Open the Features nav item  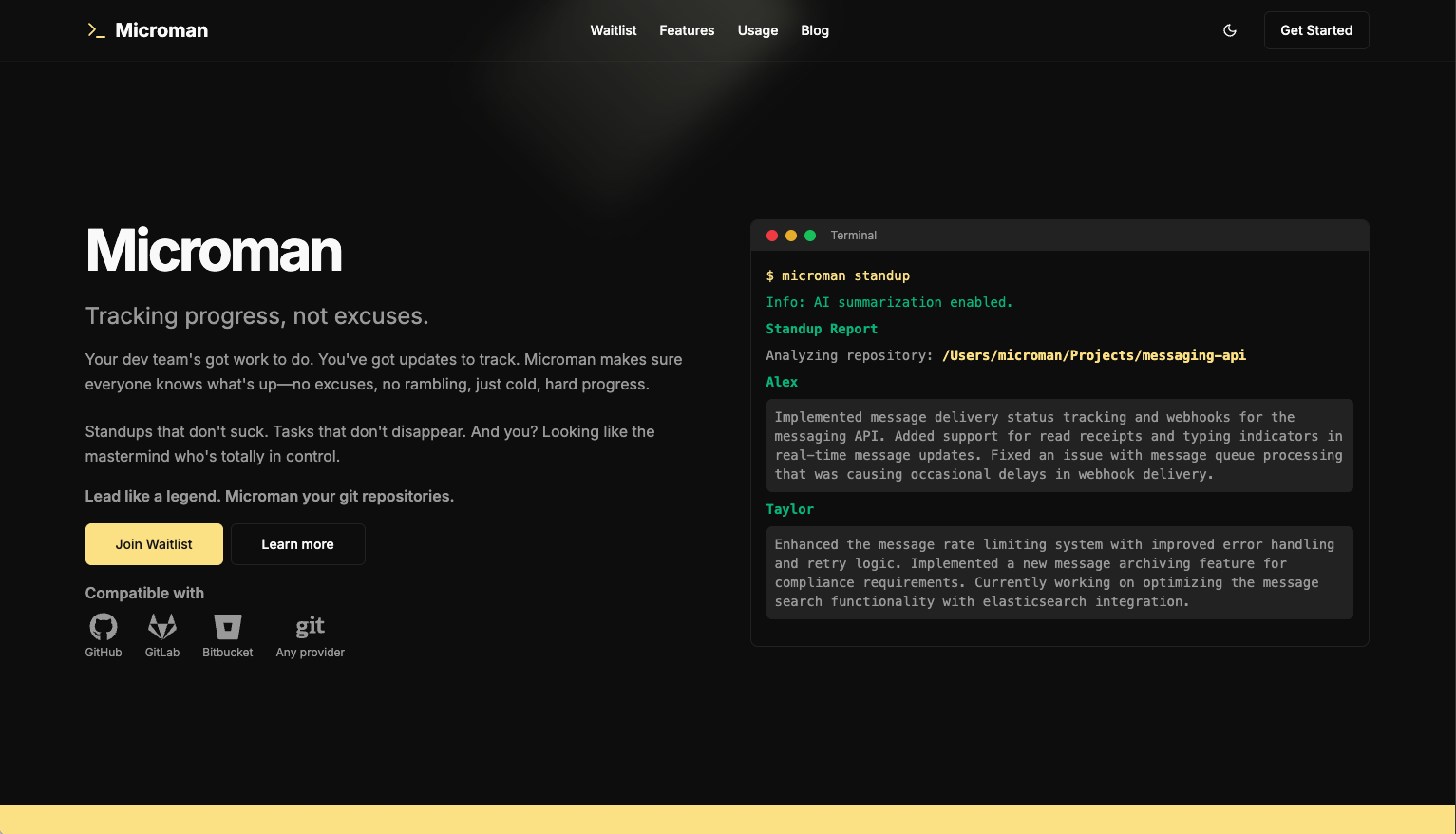pos(687,30)
